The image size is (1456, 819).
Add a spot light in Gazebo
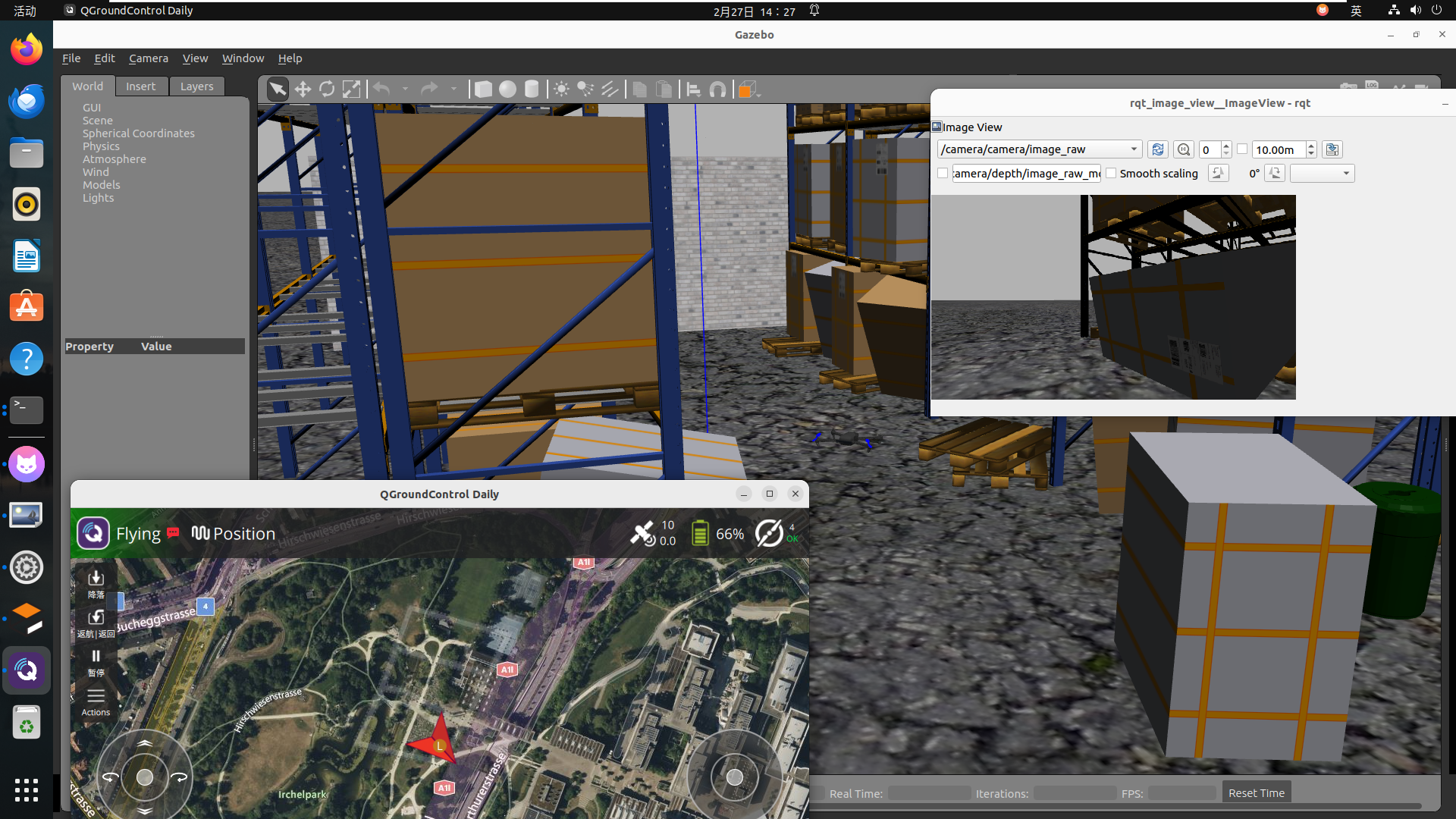[x=585, y=89]
